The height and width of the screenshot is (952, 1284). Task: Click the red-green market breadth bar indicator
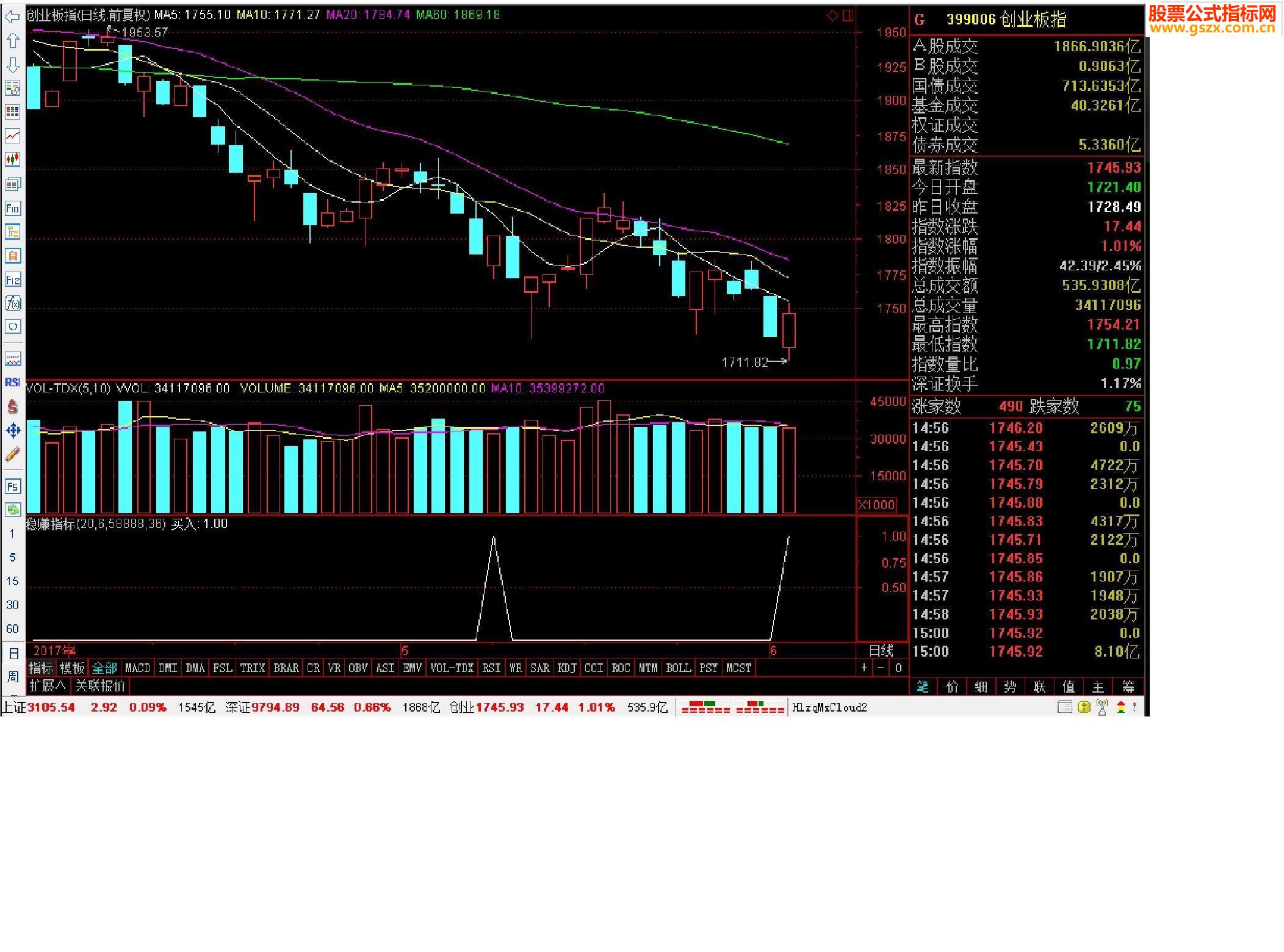(732, 707)
